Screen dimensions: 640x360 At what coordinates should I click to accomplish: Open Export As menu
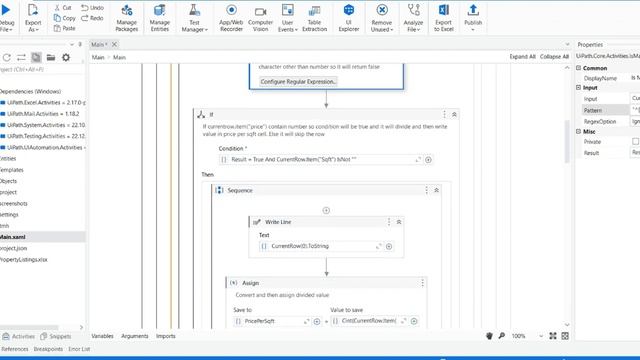33,18
